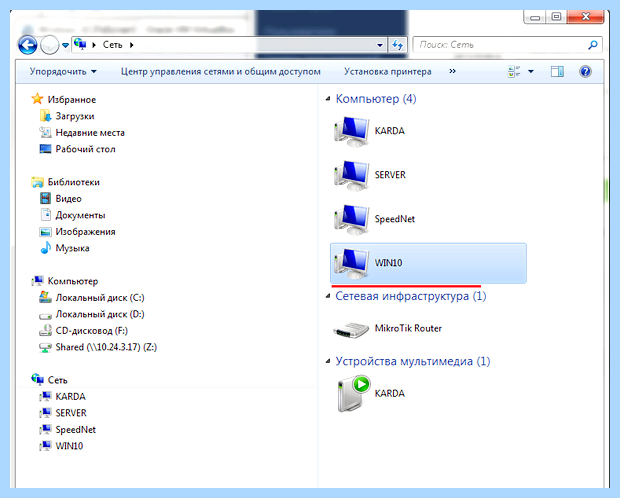Open Локальный диск (C:)
Viewport: 620px width, 498px height.
[100, 297]
